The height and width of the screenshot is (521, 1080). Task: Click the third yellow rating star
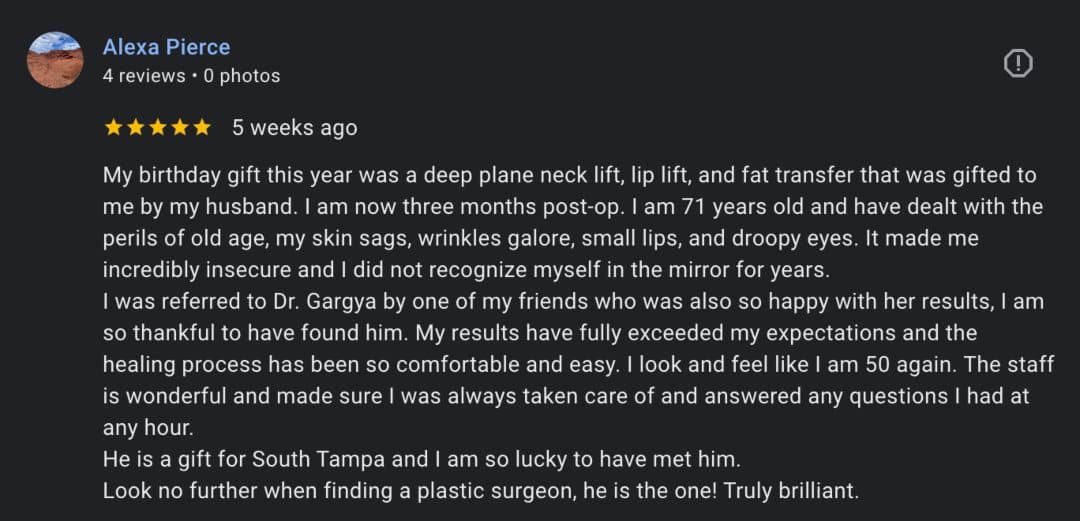(x=157, y=128)
